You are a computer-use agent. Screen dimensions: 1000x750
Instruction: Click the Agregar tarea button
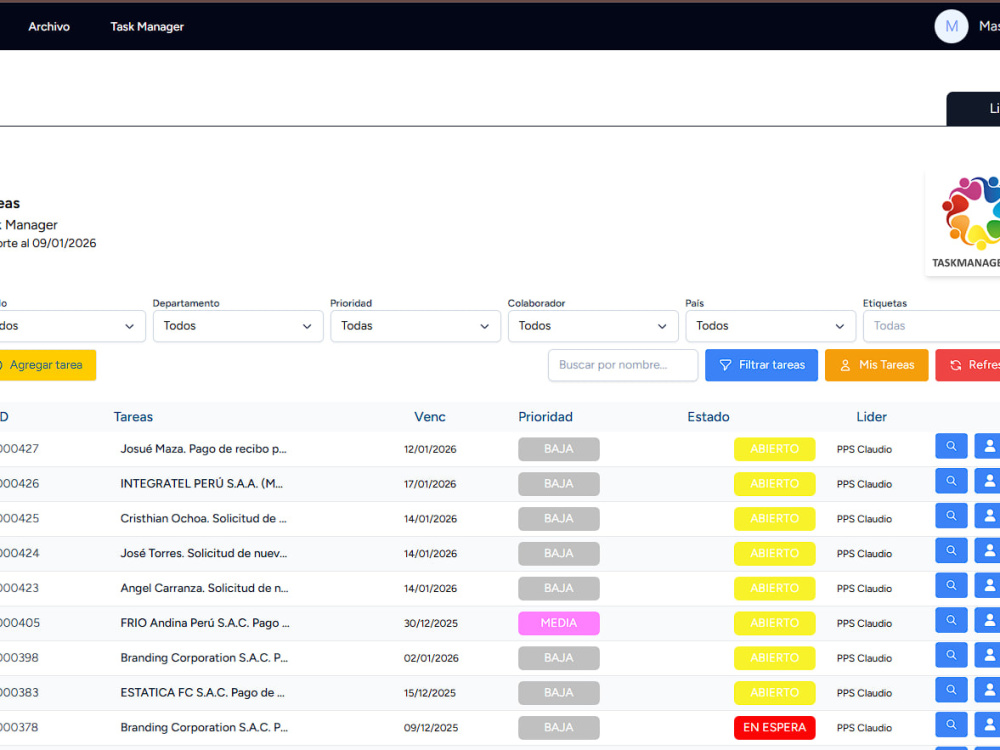coord(47,365)
